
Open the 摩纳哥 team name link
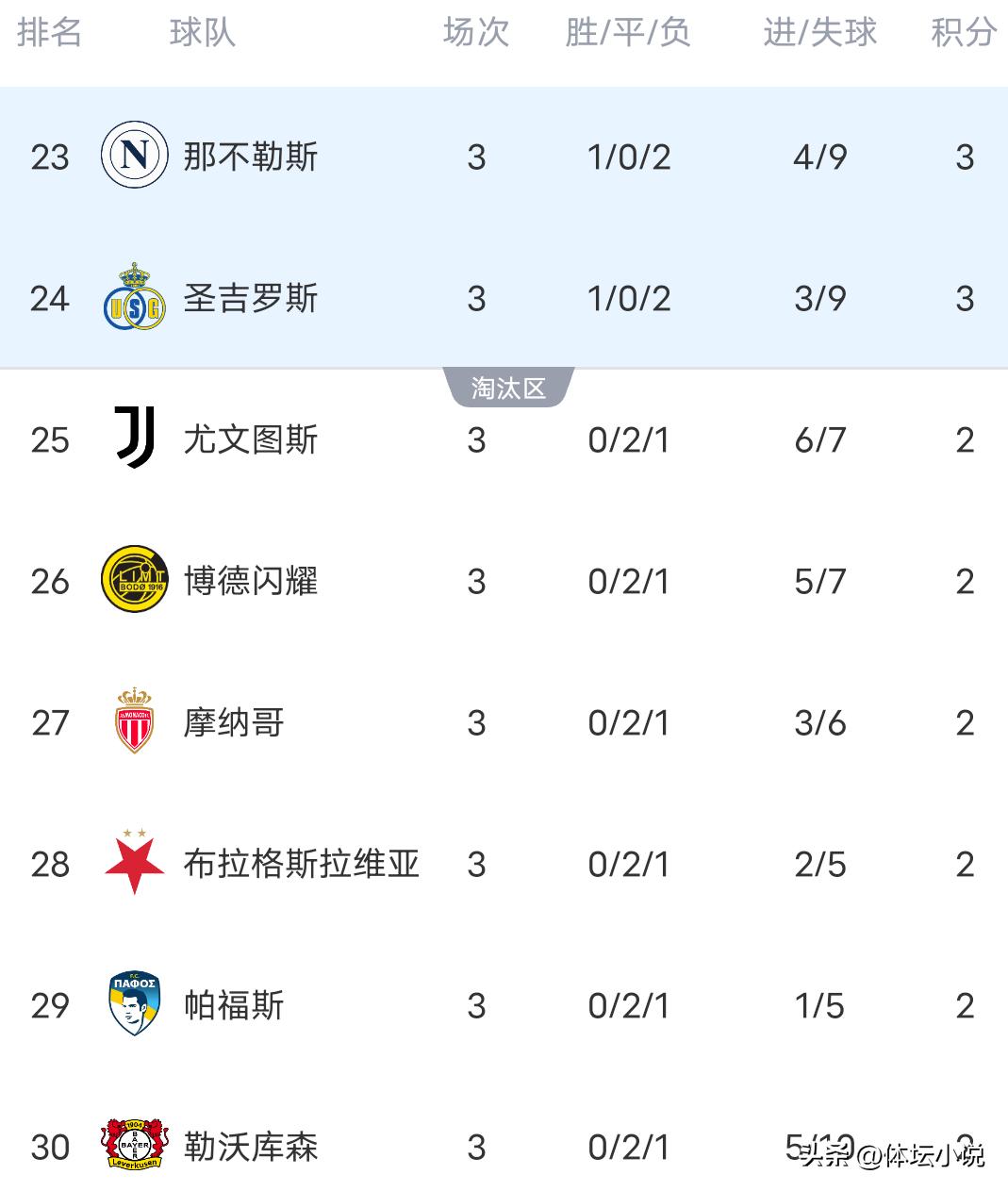234,722
